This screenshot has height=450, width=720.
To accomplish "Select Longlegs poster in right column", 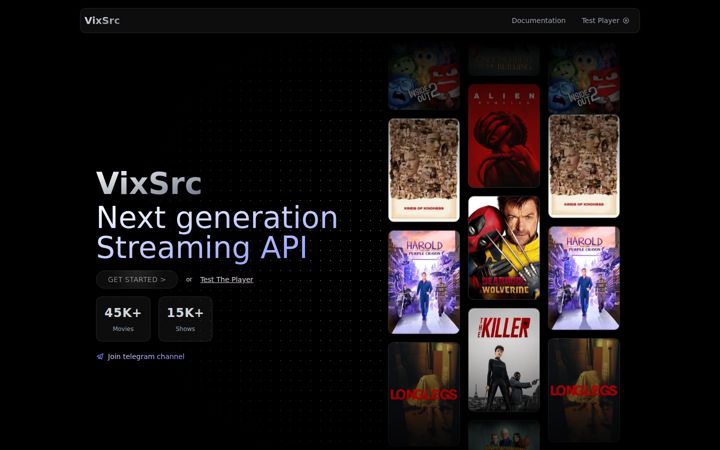I will coord(584,390).
